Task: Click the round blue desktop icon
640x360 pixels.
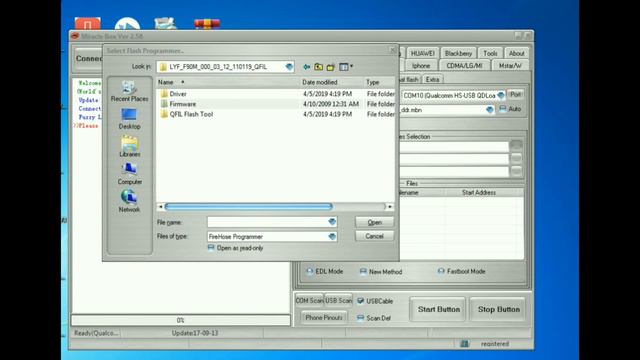Action: (x=127, y=24)
